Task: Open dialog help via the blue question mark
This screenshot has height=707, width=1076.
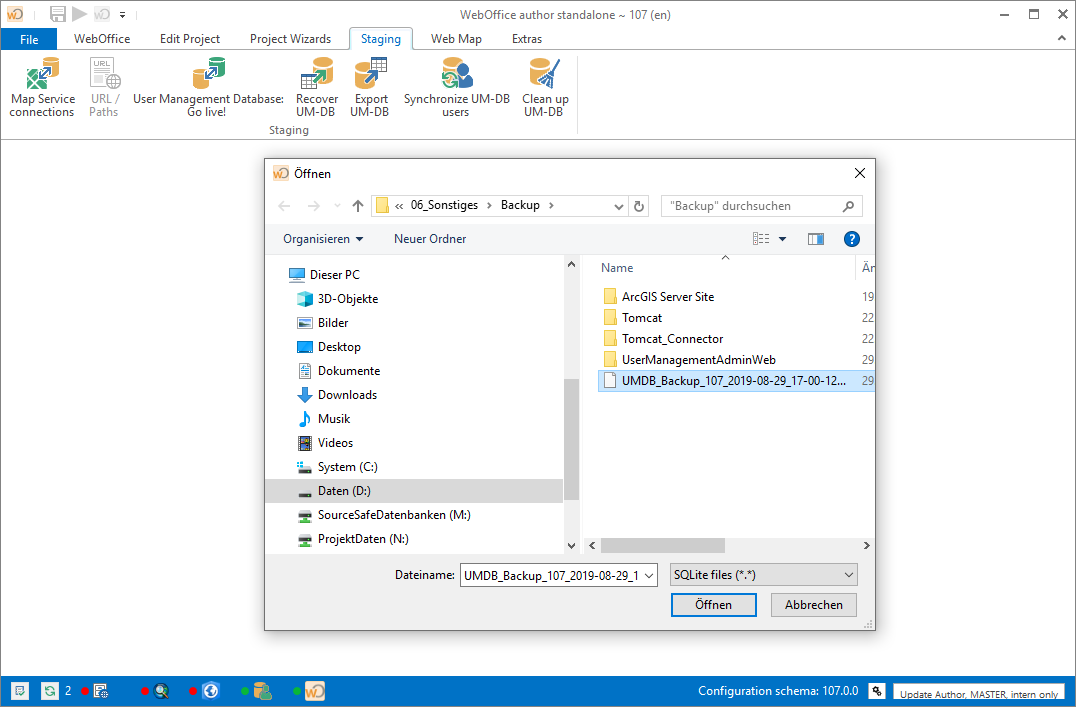Action: (851, 239)
